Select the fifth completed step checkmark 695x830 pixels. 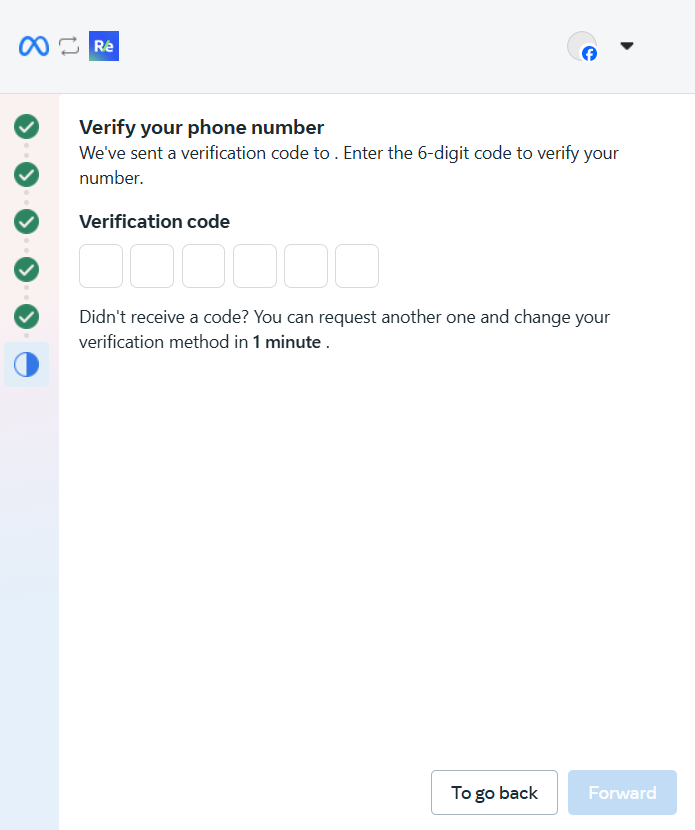pos(26,316)
